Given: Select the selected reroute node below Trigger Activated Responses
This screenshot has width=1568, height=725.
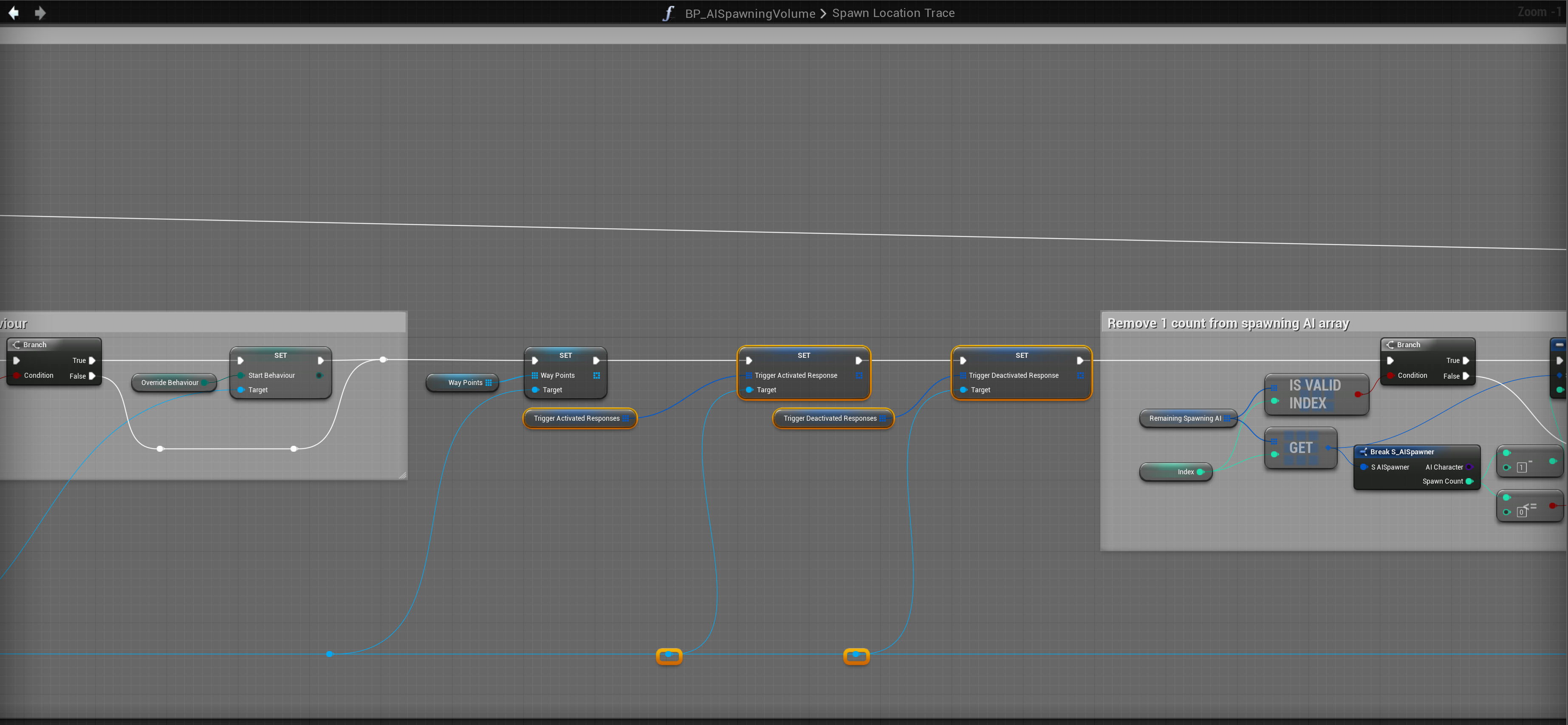Looking at the screenshot, I should point(669,656).
